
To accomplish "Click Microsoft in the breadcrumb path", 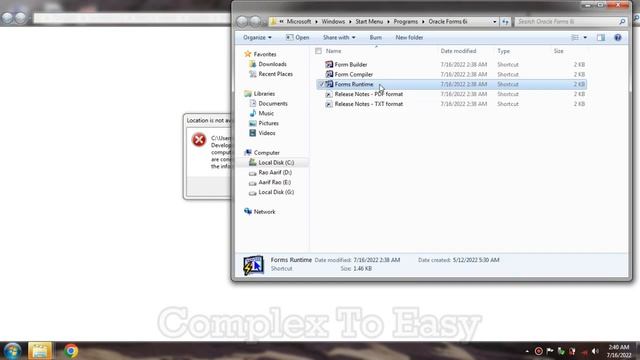I will 299,22.
